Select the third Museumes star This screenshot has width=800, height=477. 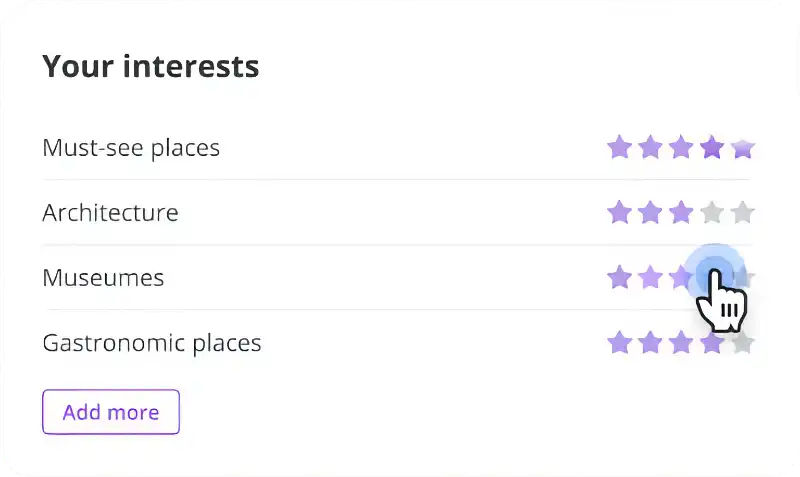681,277
